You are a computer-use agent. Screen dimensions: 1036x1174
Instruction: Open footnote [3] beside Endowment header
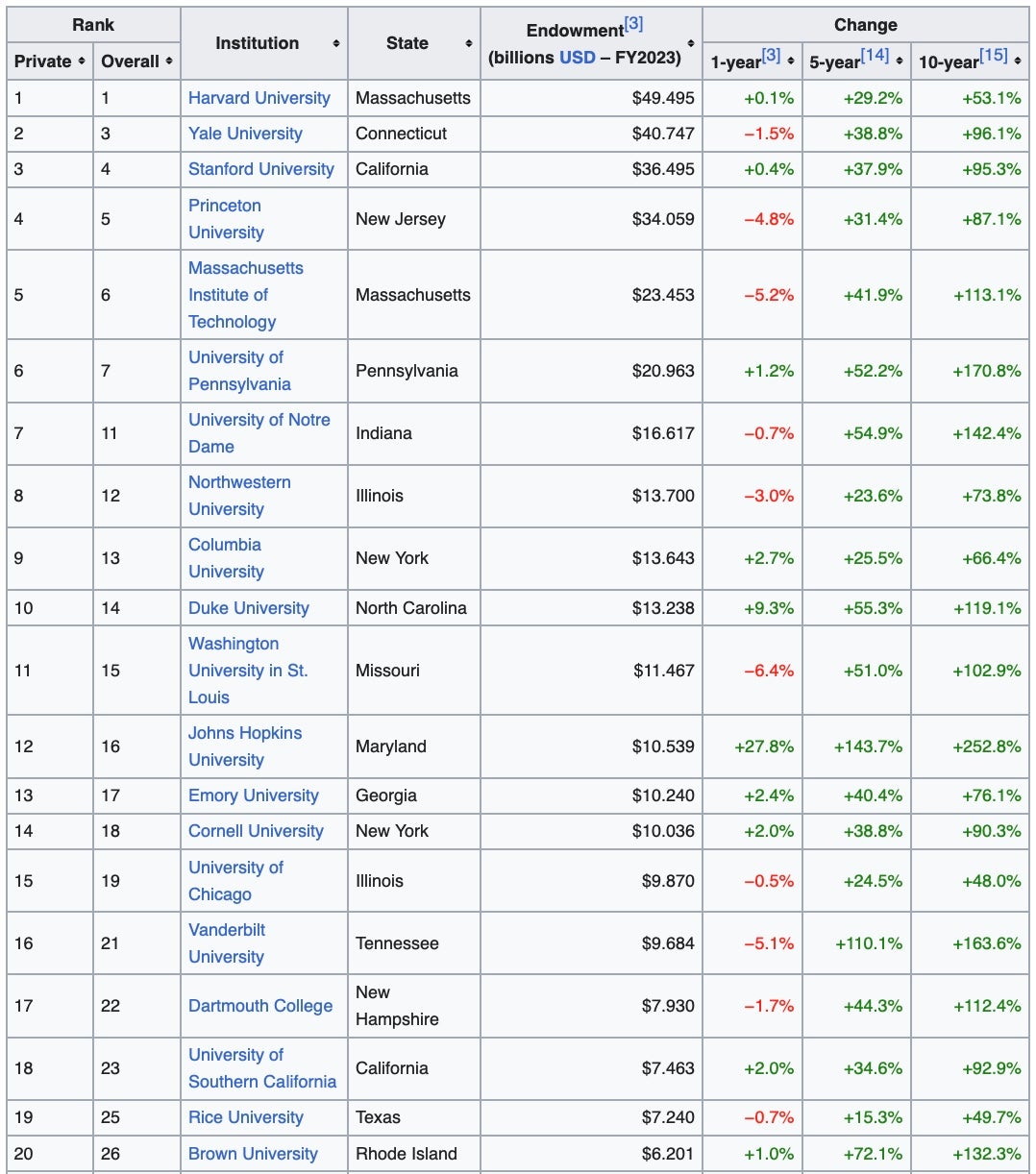tap(633, 24)
